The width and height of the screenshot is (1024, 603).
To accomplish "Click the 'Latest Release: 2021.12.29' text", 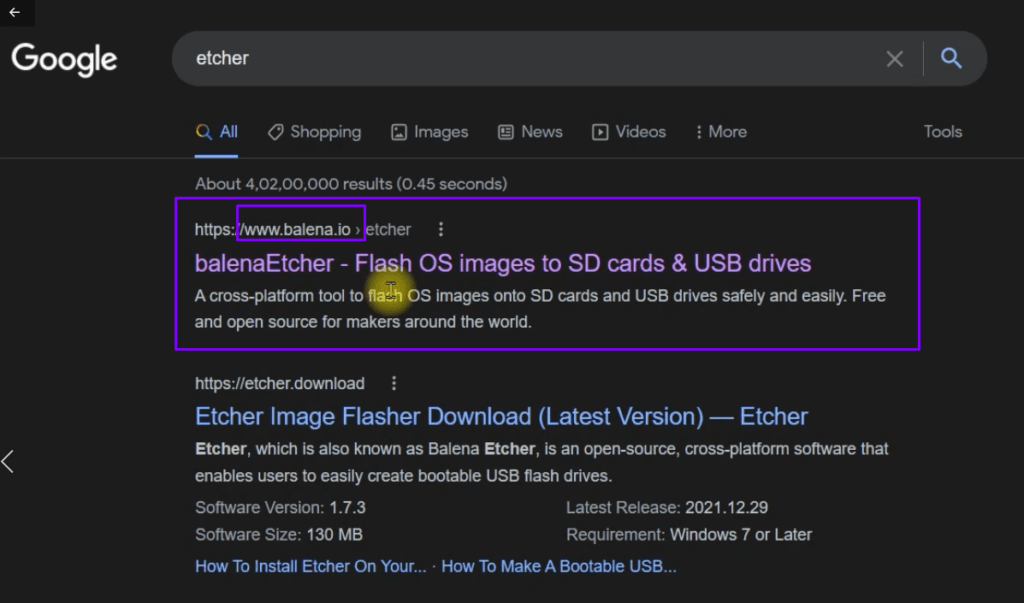I will [x=667, y=508].
